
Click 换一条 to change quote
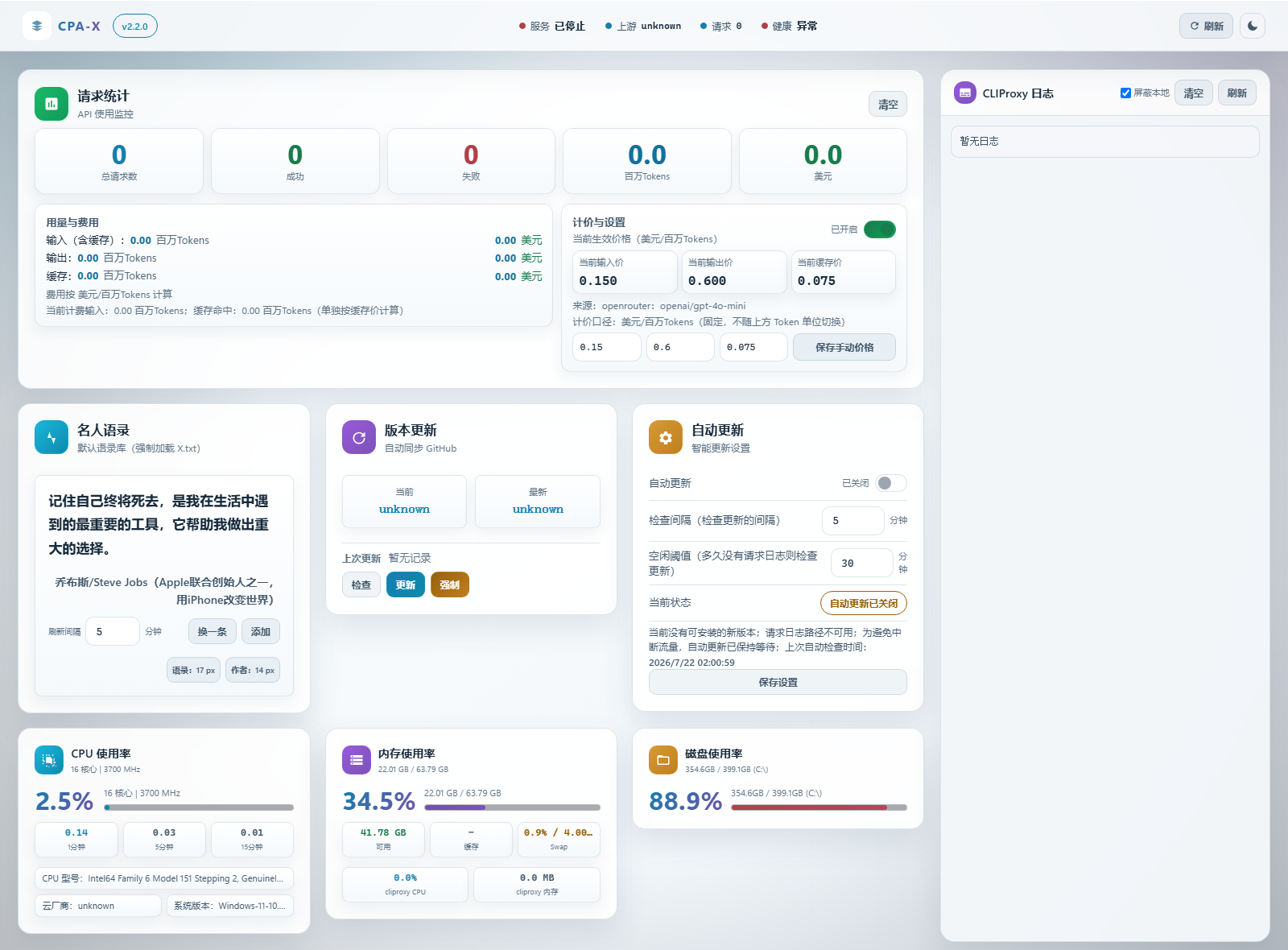coord(213,631)
